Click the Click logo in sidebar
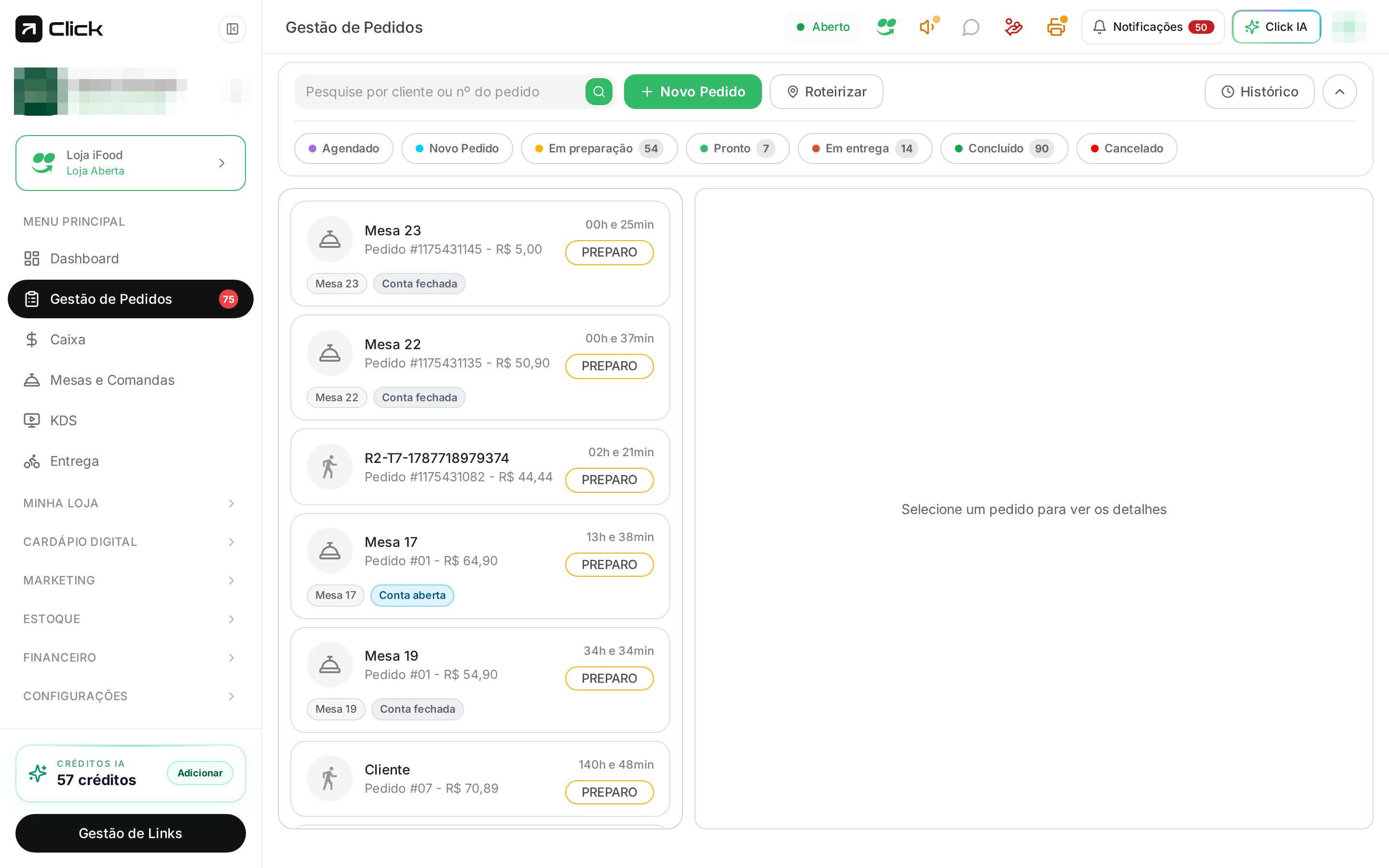 click(59, 29)
